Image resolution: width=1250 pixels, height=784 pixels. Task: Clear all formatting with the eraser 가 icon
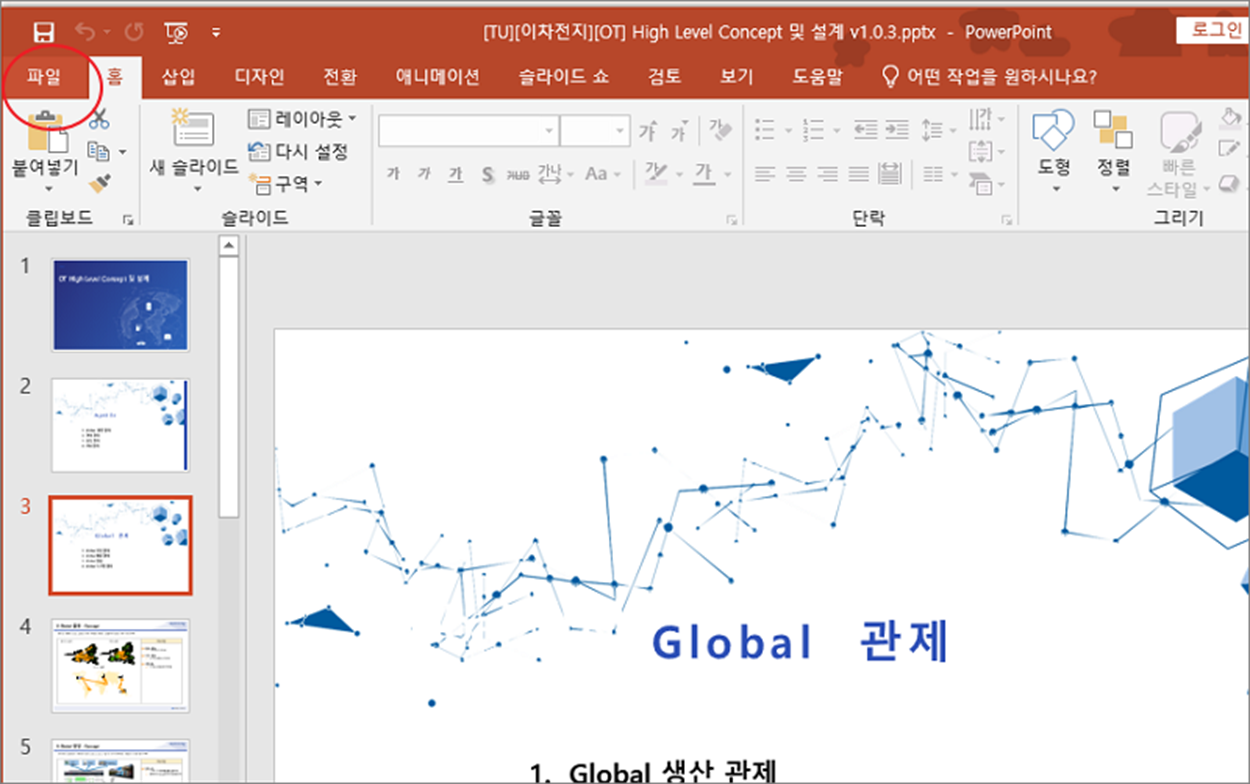720,129
